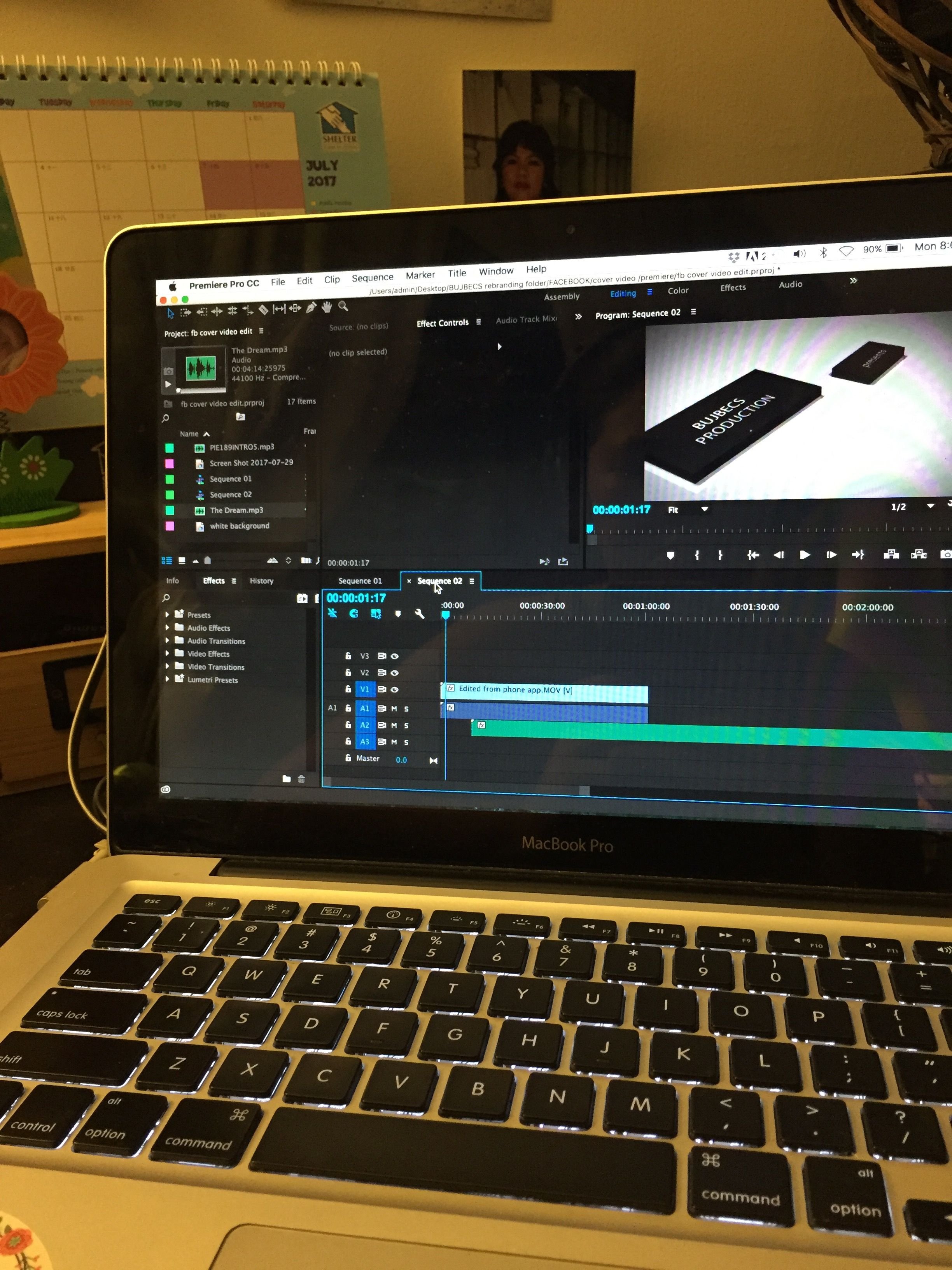Solo audio track A2

(x=406, y=726)
